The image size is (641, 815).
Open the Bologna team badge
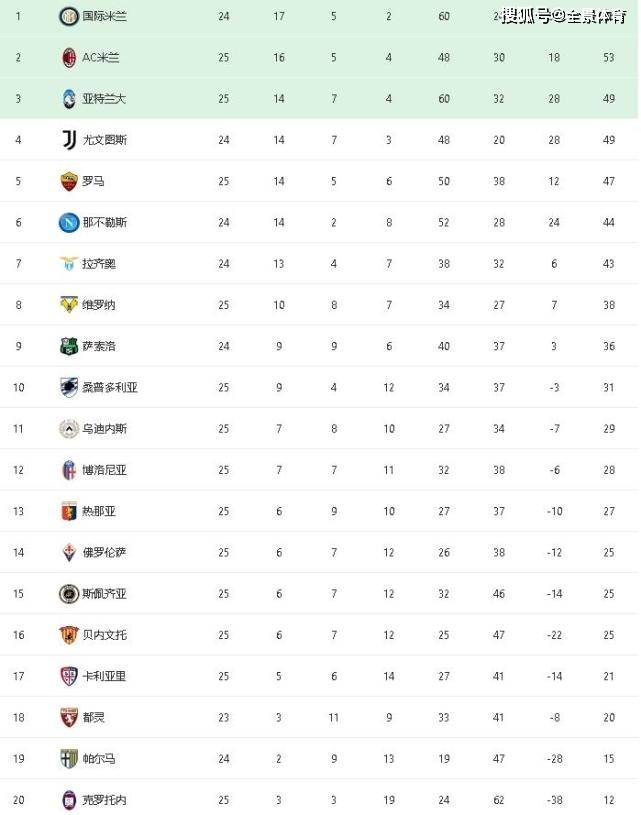69,470
